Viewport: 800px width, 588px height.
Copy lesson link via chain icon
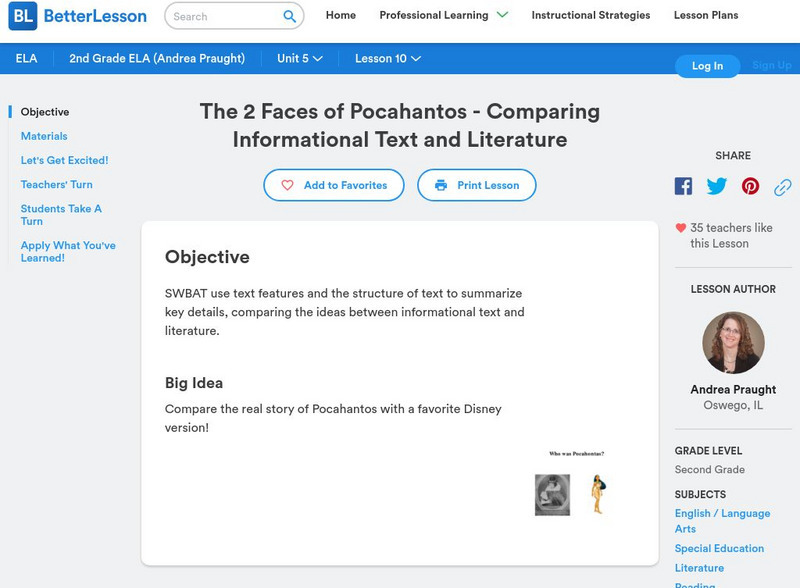783,186
